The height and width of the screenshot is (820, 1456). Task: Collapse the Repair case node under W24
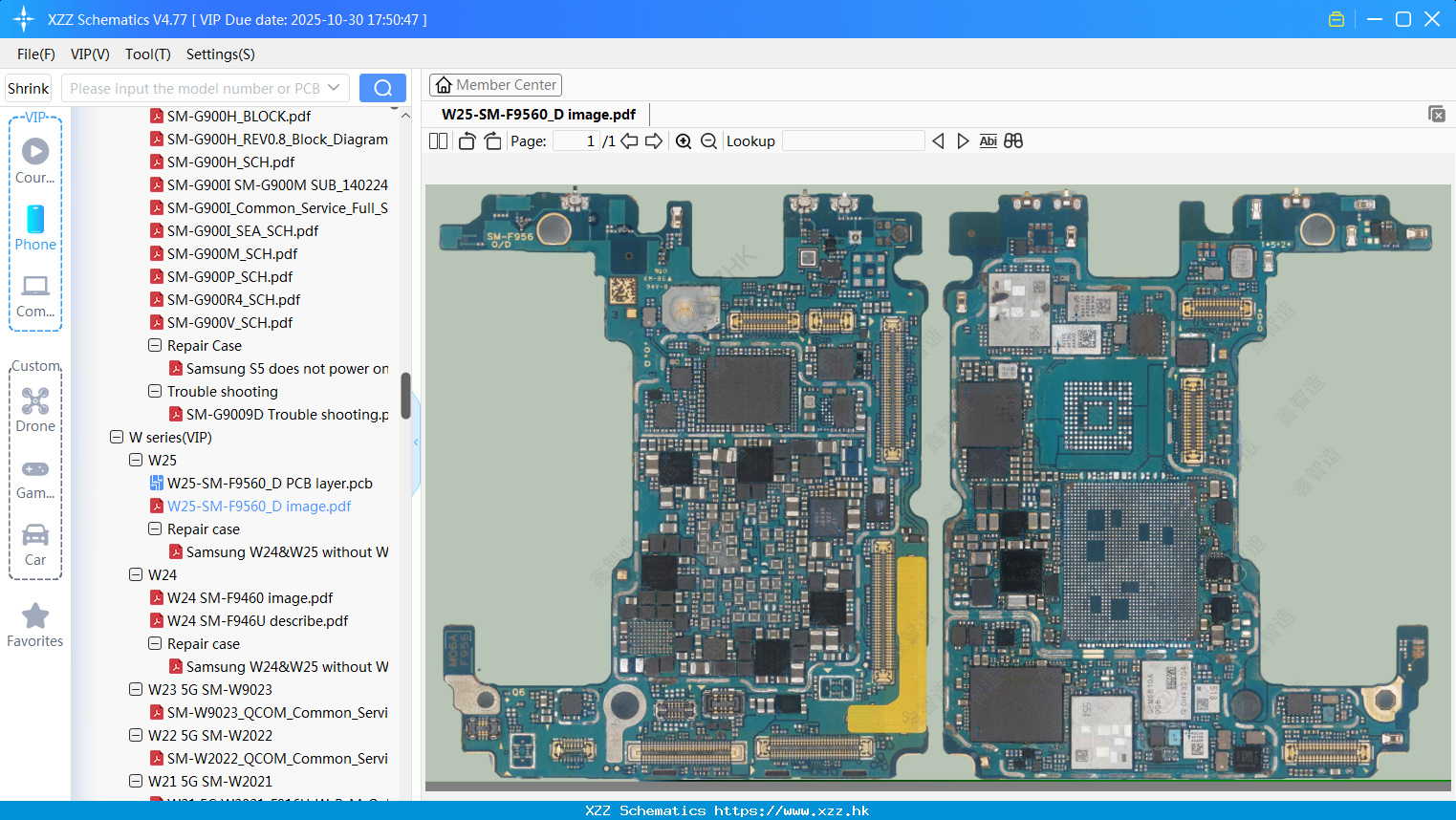tap(155, 643)
